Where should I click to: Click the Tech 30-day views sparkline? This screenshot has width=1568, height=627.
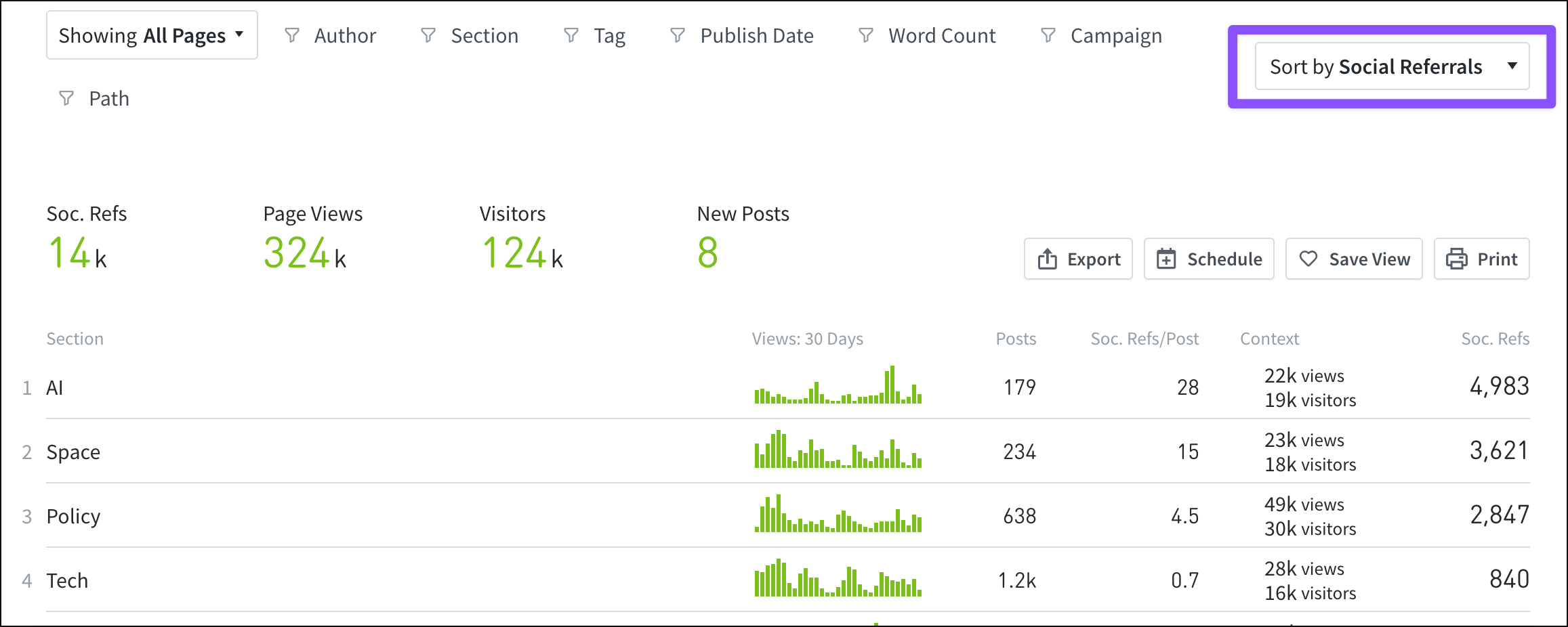point(838,578)
